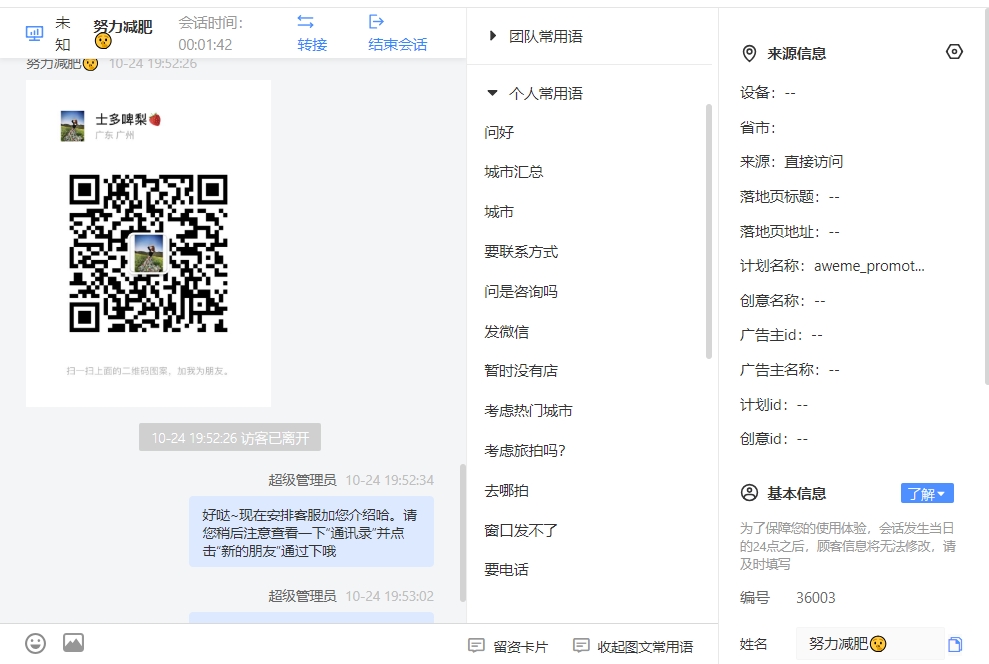Open the 了解 dropdown

tap(927, 493)
